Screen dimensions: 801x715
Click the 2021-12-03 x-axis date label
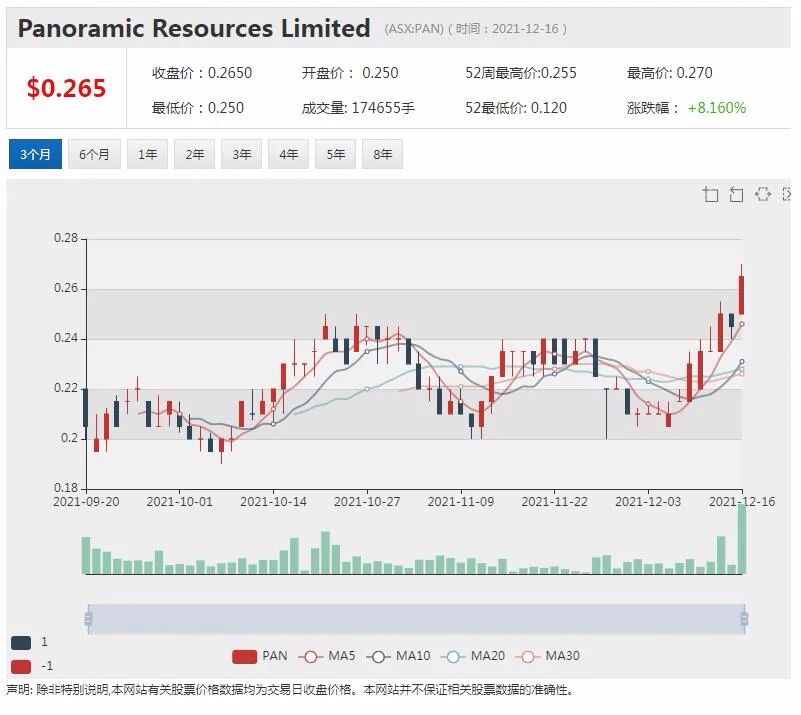pyautogui.click(x=648, y=502)
